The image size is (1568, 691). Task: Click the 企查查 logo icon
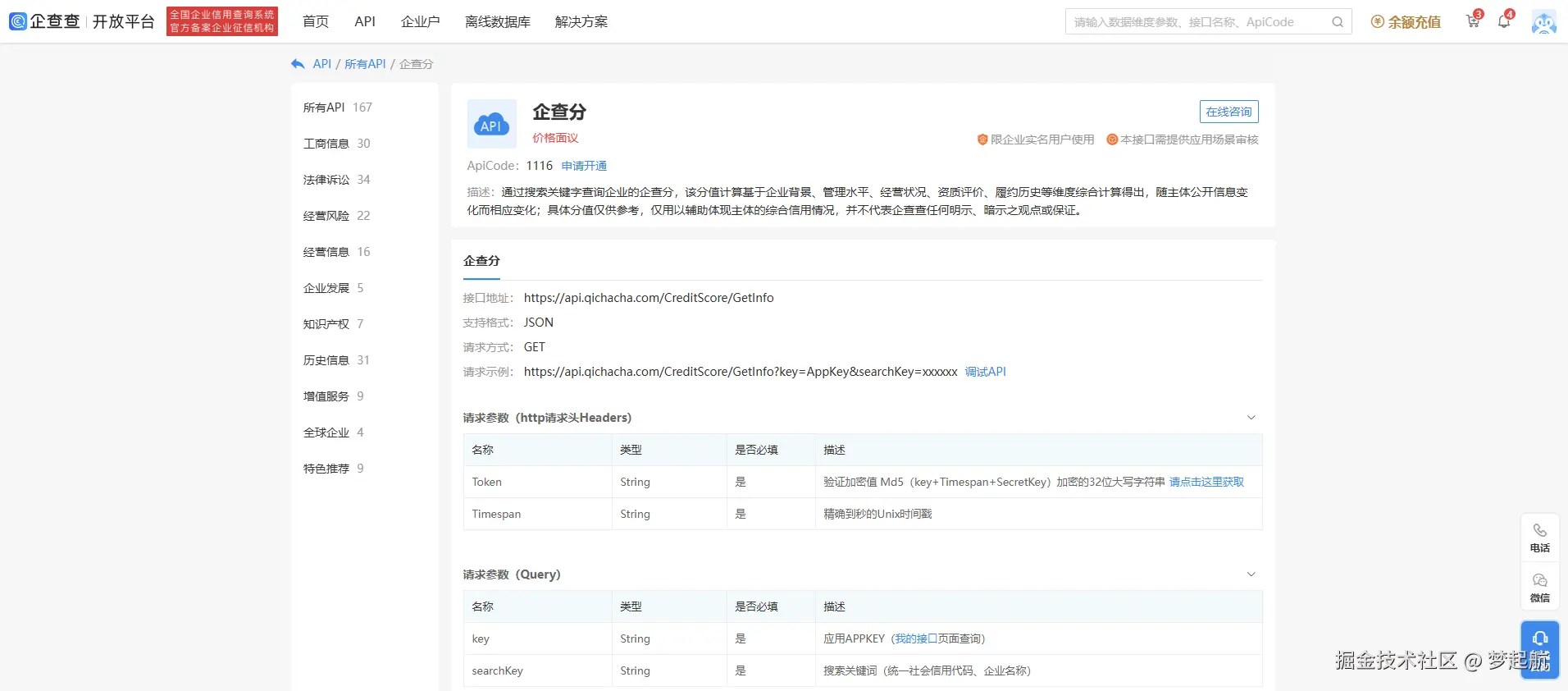click(18, 21)
